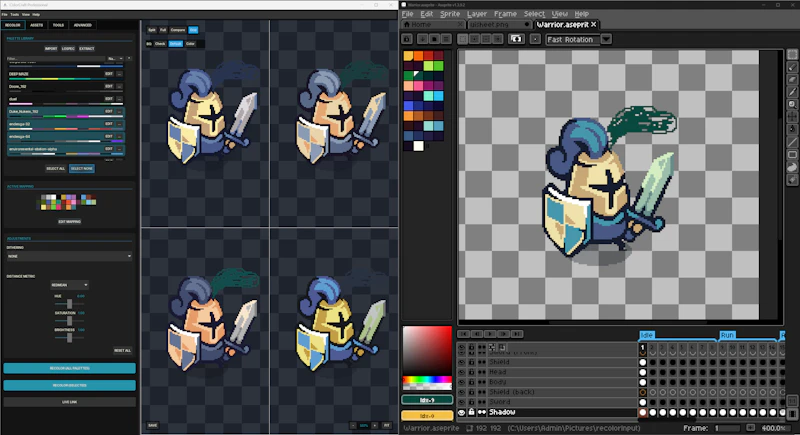Image resolution: width=800 pixels, height=435 pixels.
Task: Go to next frame in timeline
Action: 504,334
